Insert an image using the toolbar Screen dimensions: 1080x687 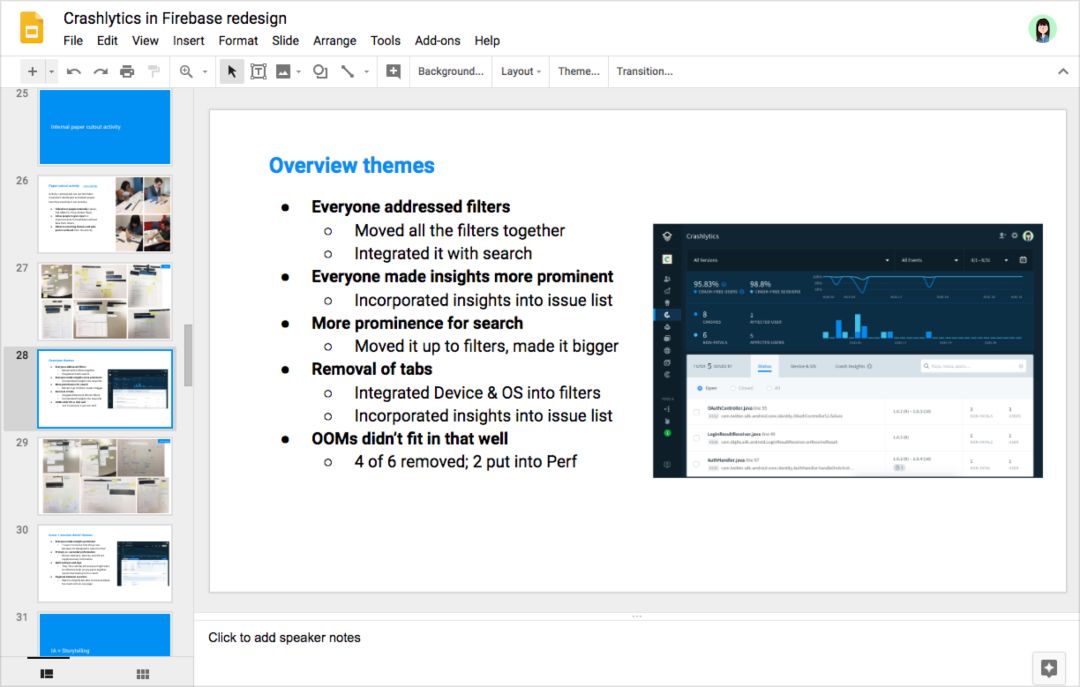tap(283, 71)
